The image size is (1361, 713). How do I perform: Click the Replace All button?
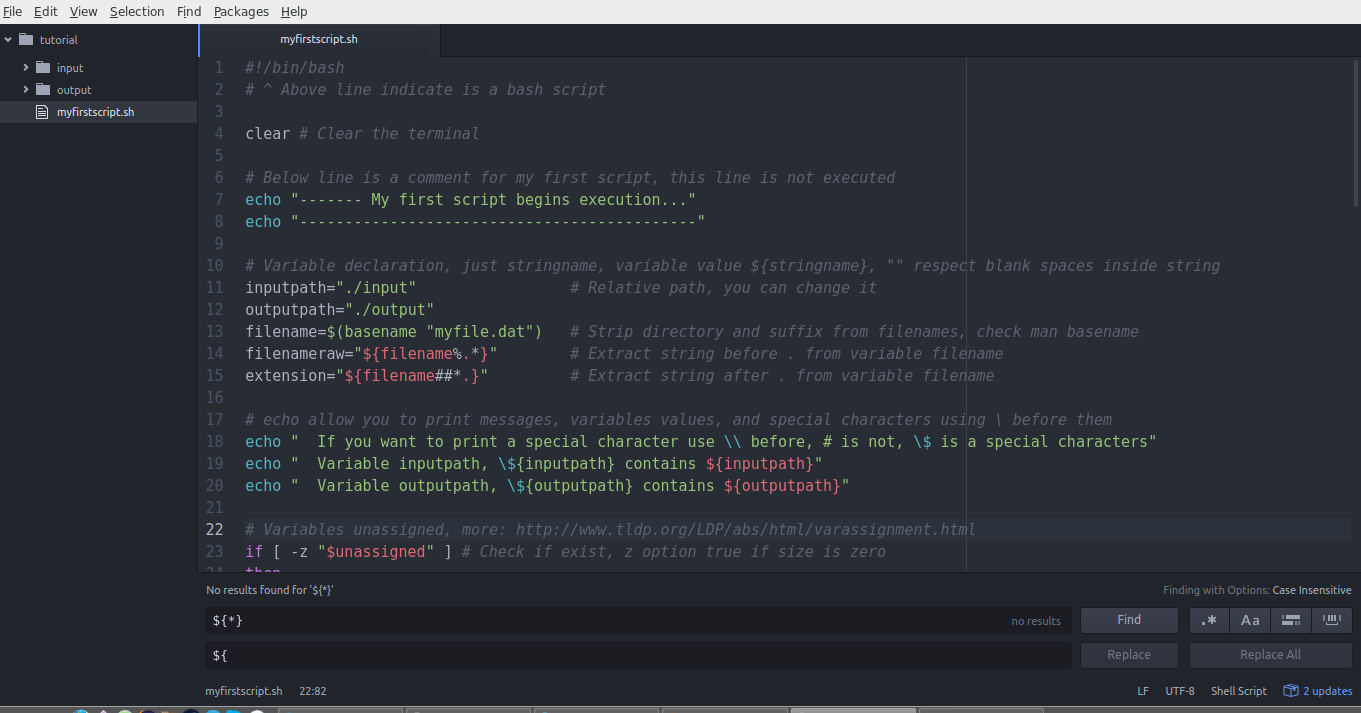pos(1270,655)
